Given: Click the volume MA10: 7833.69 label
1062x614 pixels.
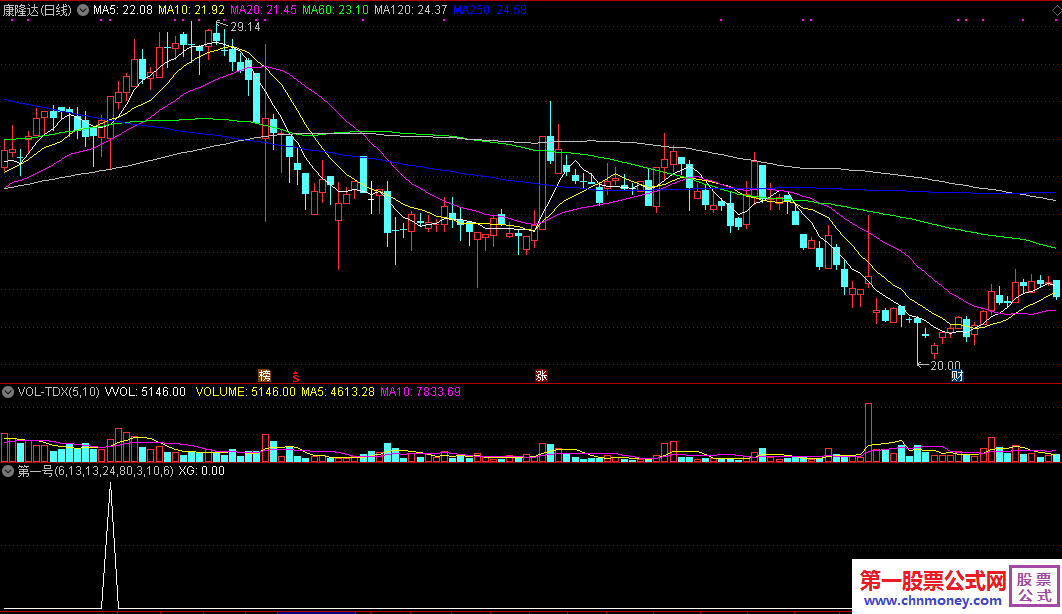Looking at the screenshot, I should tap(420, 391).
